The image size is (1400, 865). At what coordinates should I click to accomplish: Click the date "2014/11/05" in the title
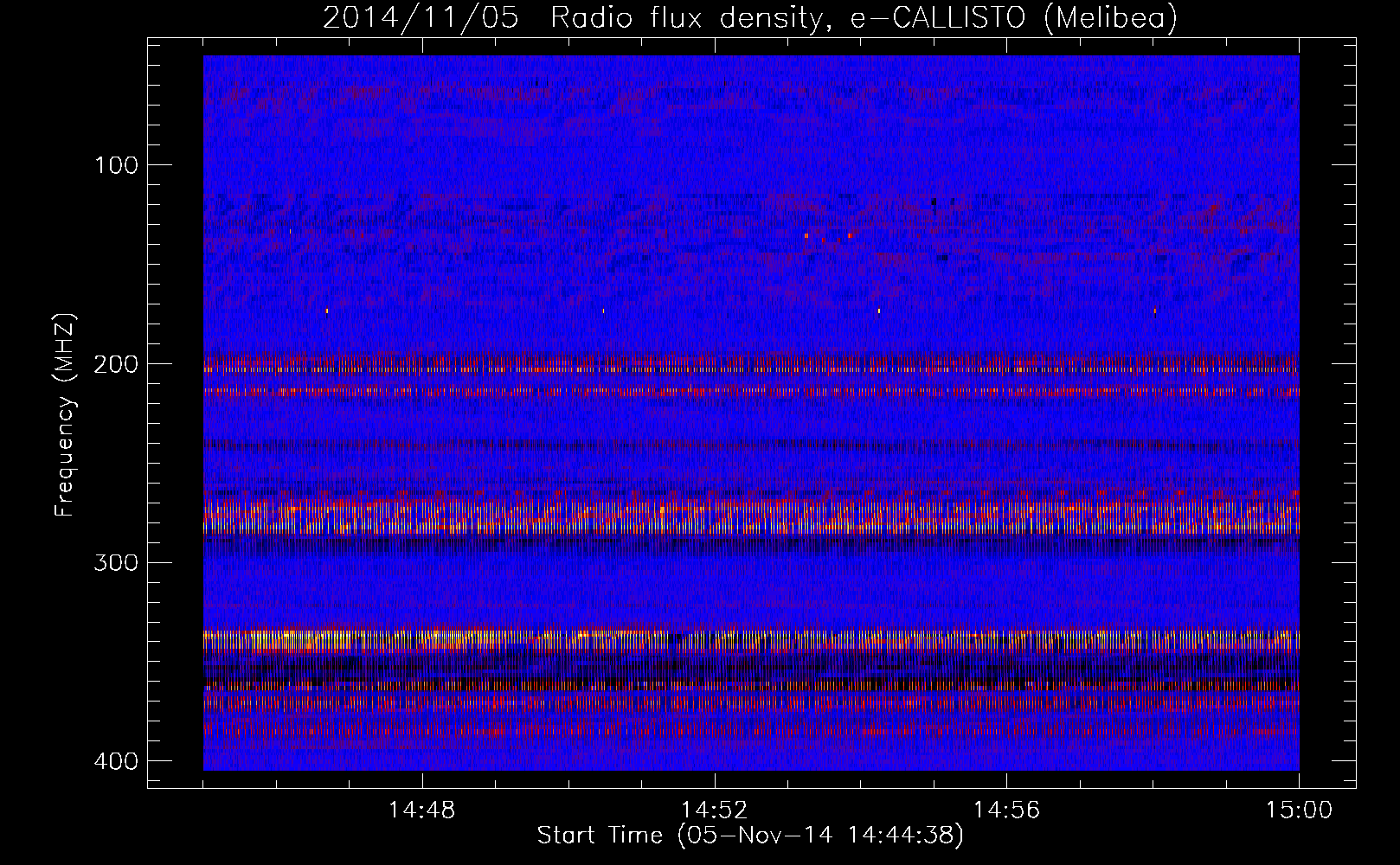(x=421, y=17)
